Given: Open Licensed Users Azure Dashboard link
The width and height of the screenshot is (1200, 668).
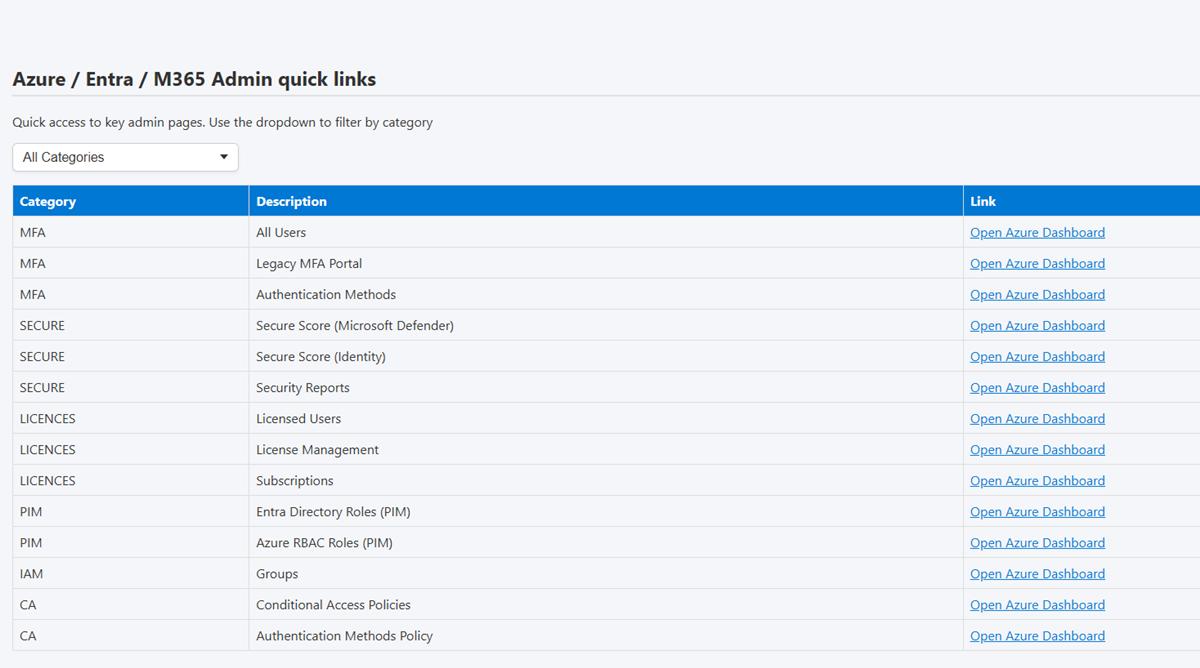Looking at the screenshot, I should [1037, 419].
